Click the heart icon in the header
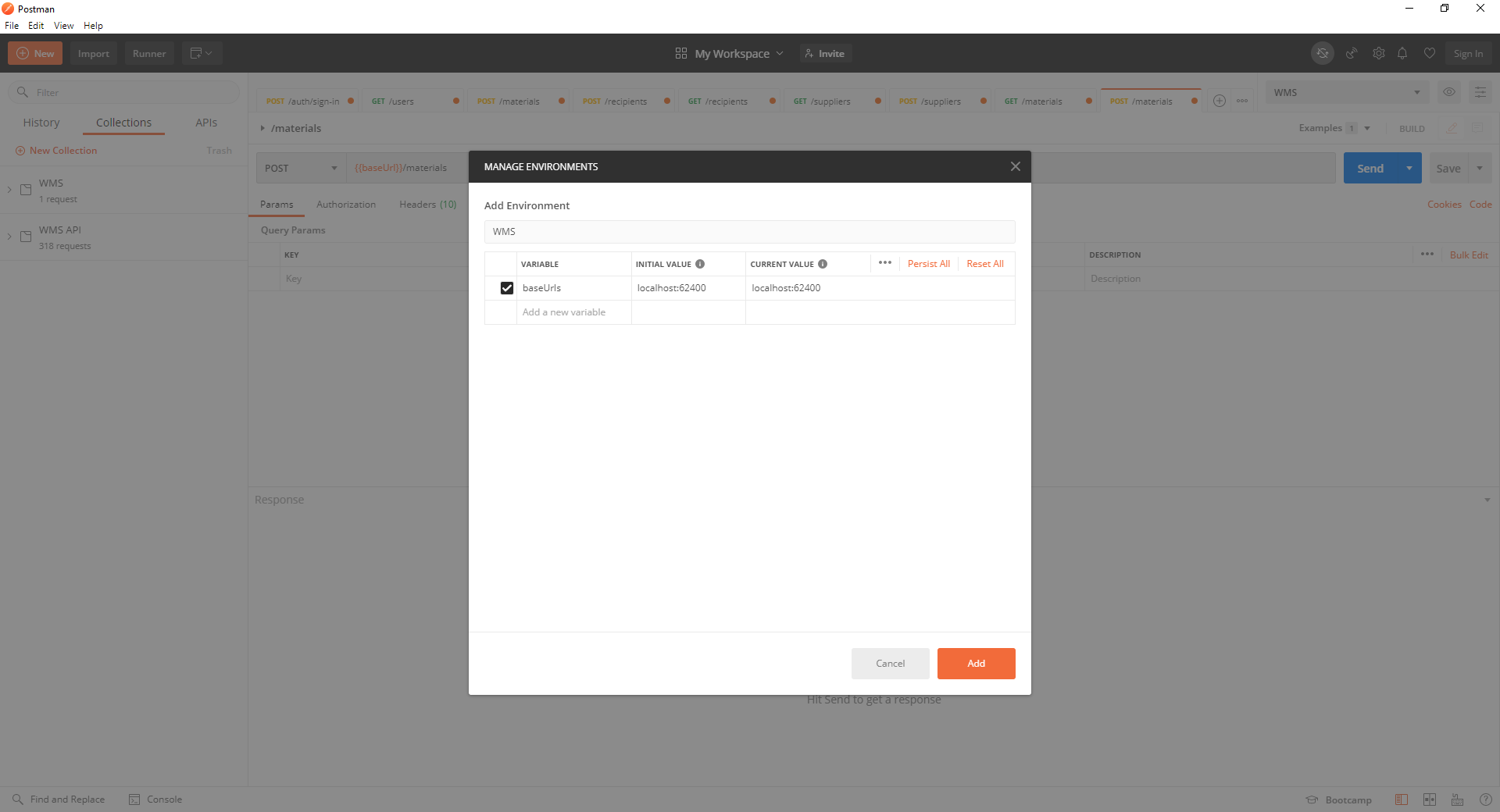 click(1429, 53)
